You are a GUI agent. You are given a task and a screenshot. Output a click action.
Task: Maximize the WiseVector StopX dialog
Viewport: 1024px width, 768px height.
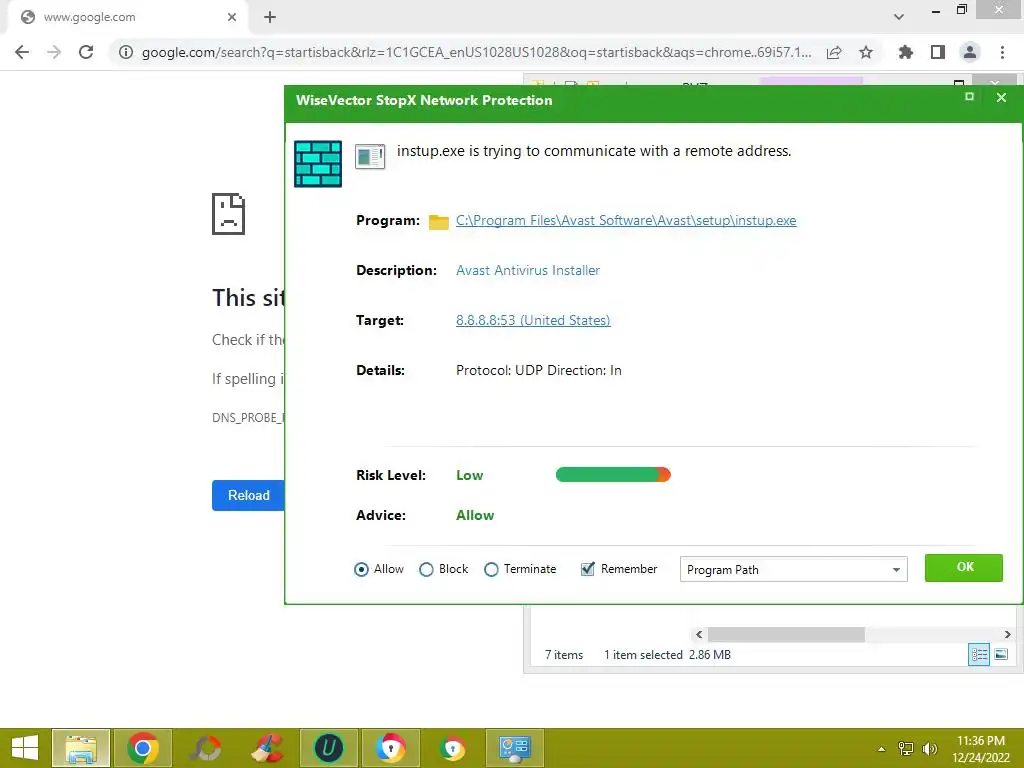click(969, 97)
